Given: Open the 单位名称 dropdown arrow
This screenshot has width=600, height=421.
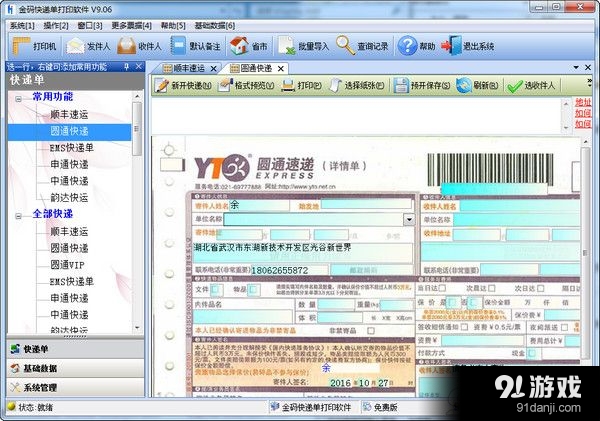Looking at the screenshot, I should coord(409,219).
